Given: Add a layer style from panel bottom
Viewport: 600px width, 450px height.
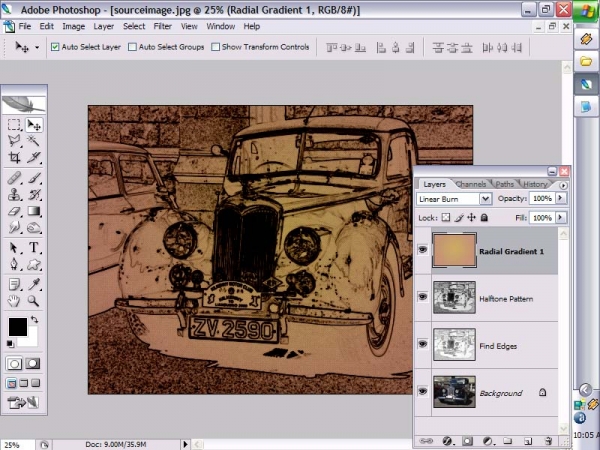Looking at the screenshot, I should click(447, 441).
